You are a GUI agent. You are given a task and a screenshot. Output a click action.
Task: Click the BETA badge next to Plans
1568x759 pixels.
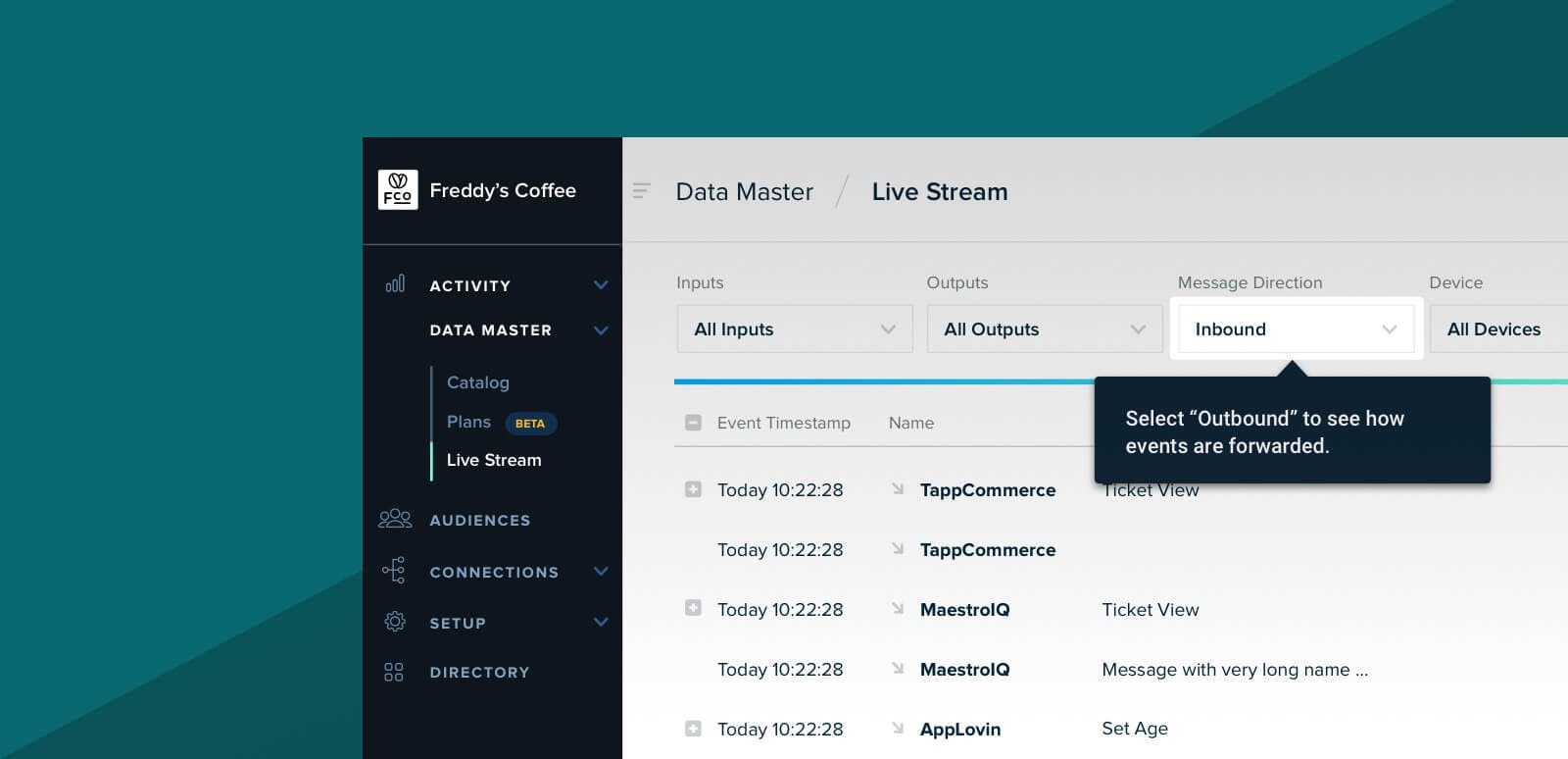tap(530, 424)
